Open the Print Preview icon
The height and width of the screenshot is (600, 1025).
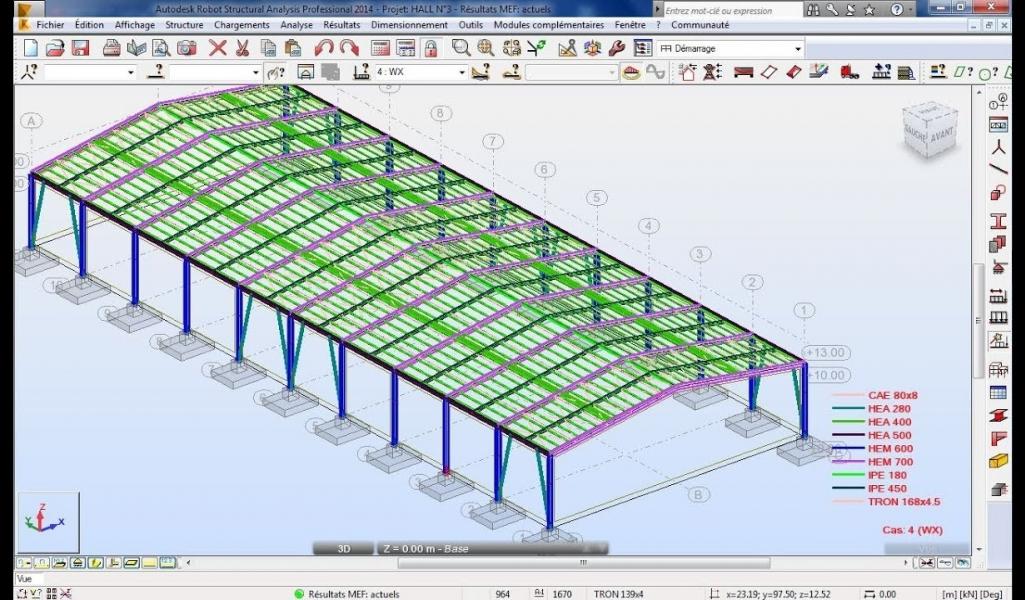[161, 47]
